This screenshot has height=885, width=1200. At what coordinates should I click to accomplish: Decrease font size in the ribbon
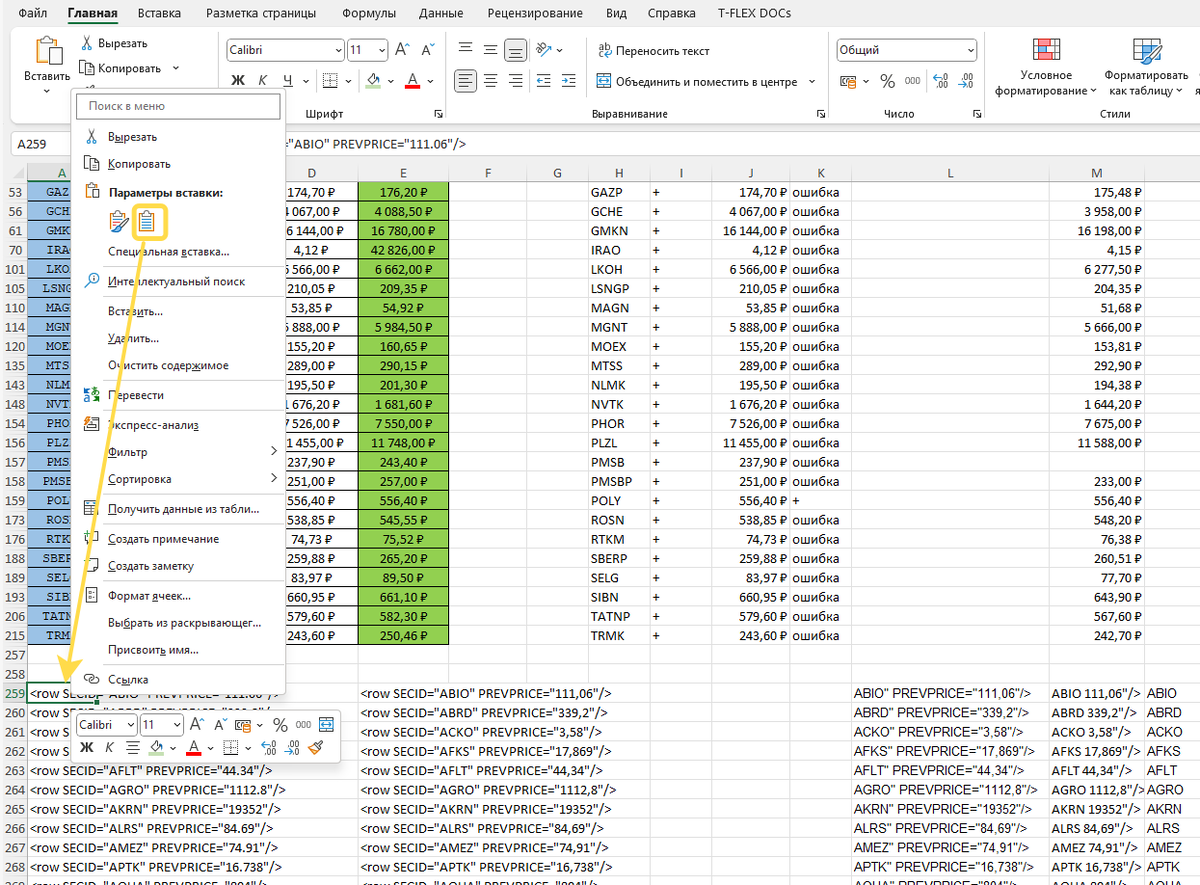click(x=426, y=49)
